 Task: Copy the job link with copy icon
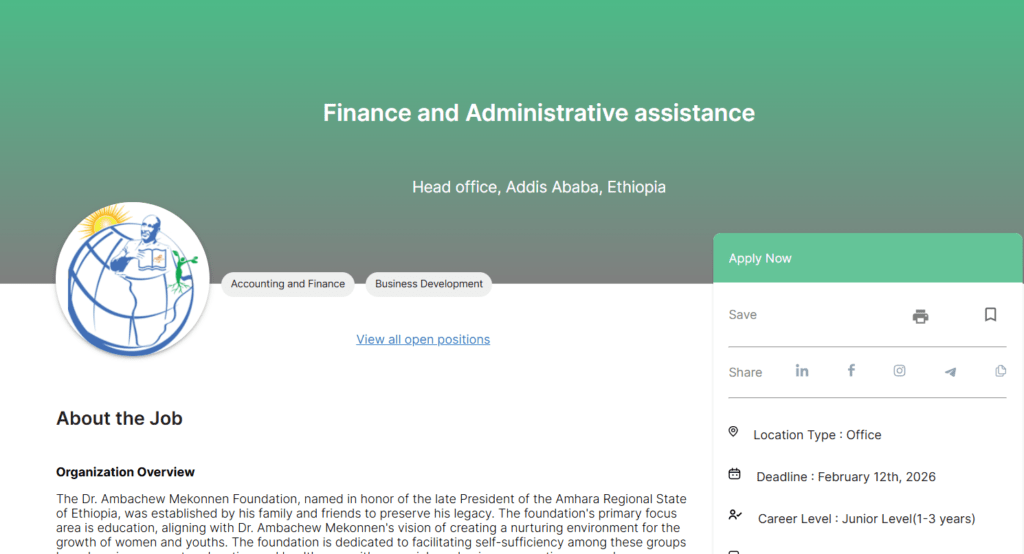pos(1000,371)
